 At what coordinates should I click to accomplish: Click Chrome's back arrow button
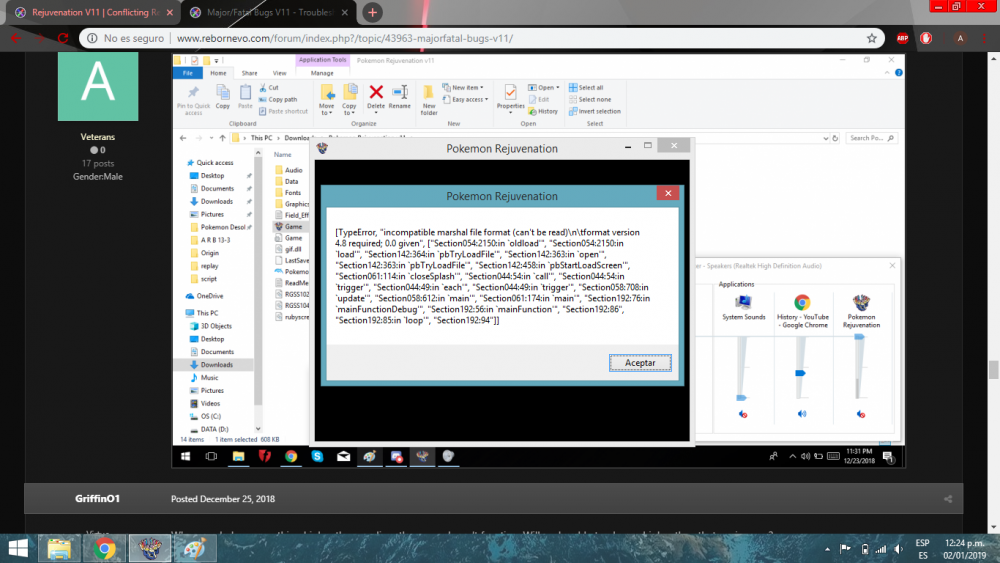click(16, 38)
